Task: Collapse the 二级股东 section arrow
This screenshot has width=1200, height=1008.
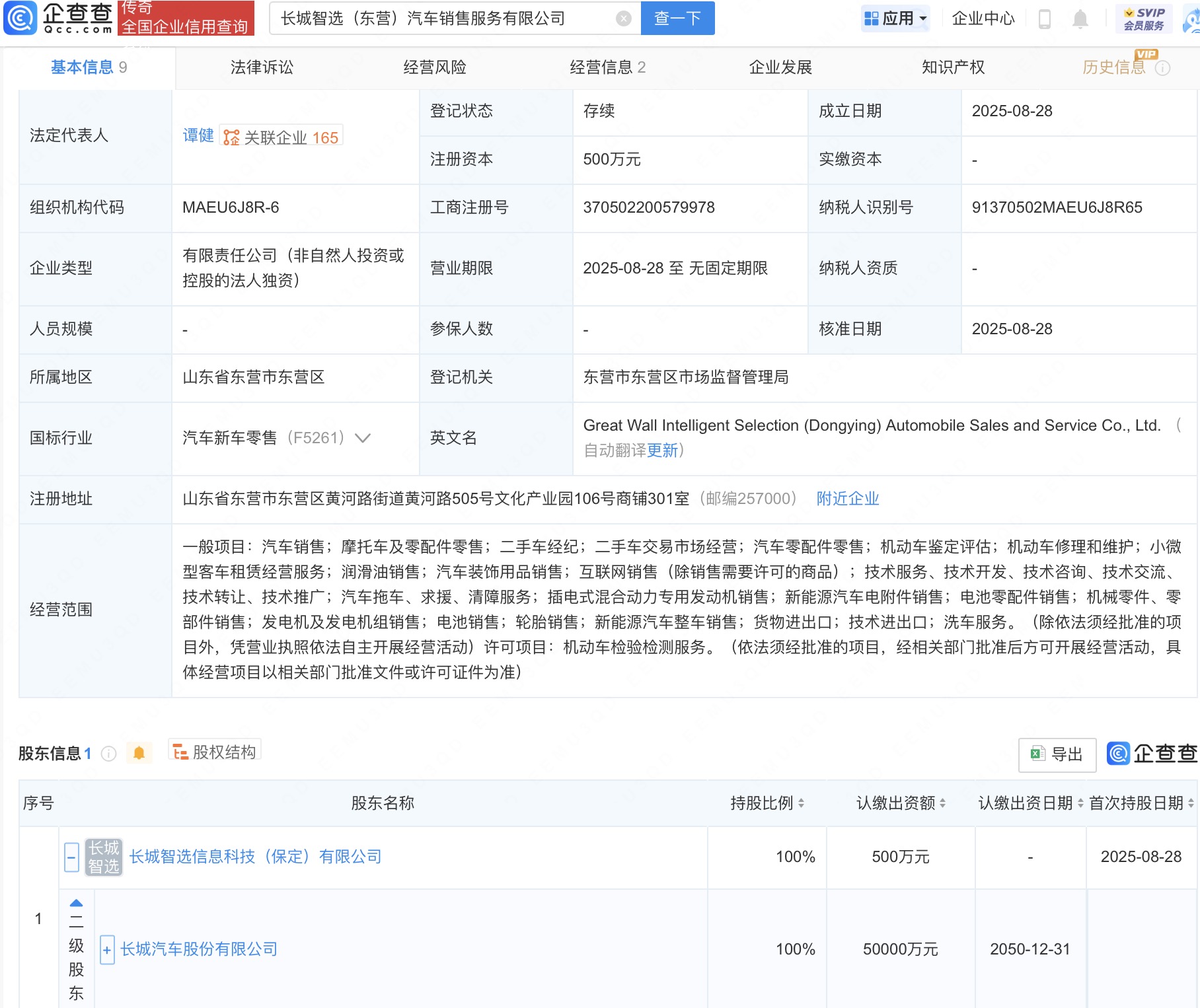Action: (x=77, y=903)
